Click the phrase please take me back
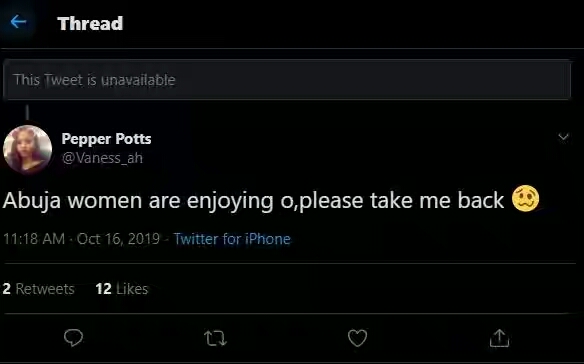The image size is (584, 364). click(x=402, y=200)
